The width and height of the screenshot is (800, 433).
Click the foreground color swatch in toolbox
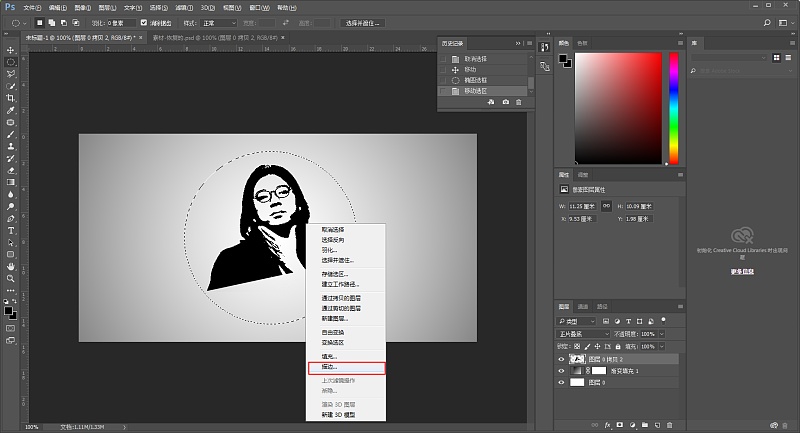[8, 311]
